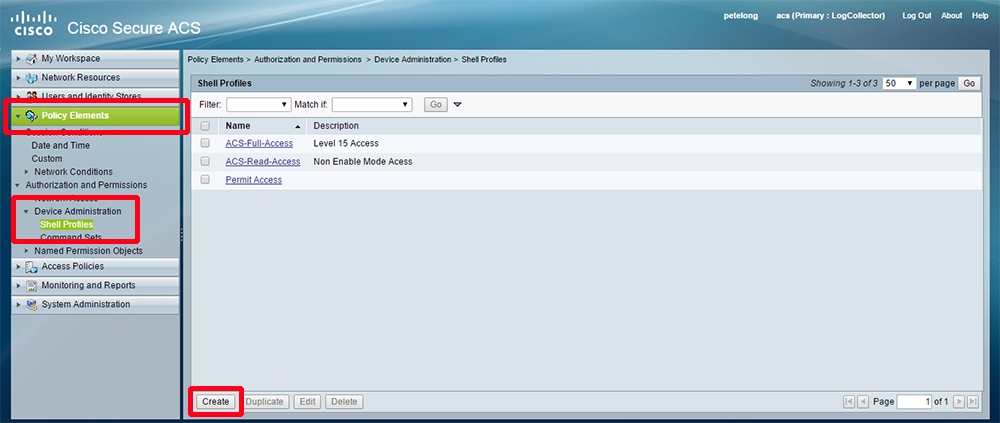Open the ACS-Full-Access profile link
Image resolution: width=1000 pixels, height=423 pixels.
259,143
